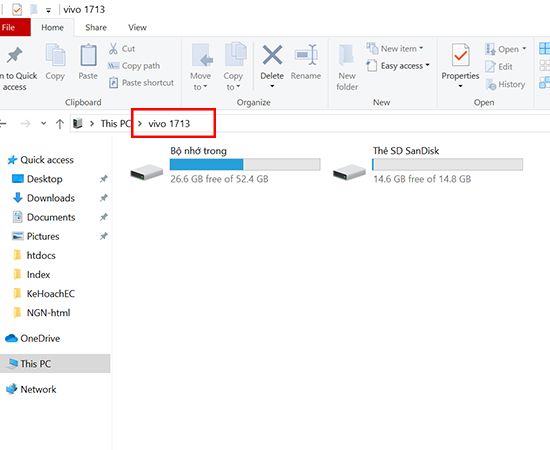Image resolution: width=550 pixels, height=450 pixels.
Task: Open Properties with the checkmark icon
Action: [461, 55]
